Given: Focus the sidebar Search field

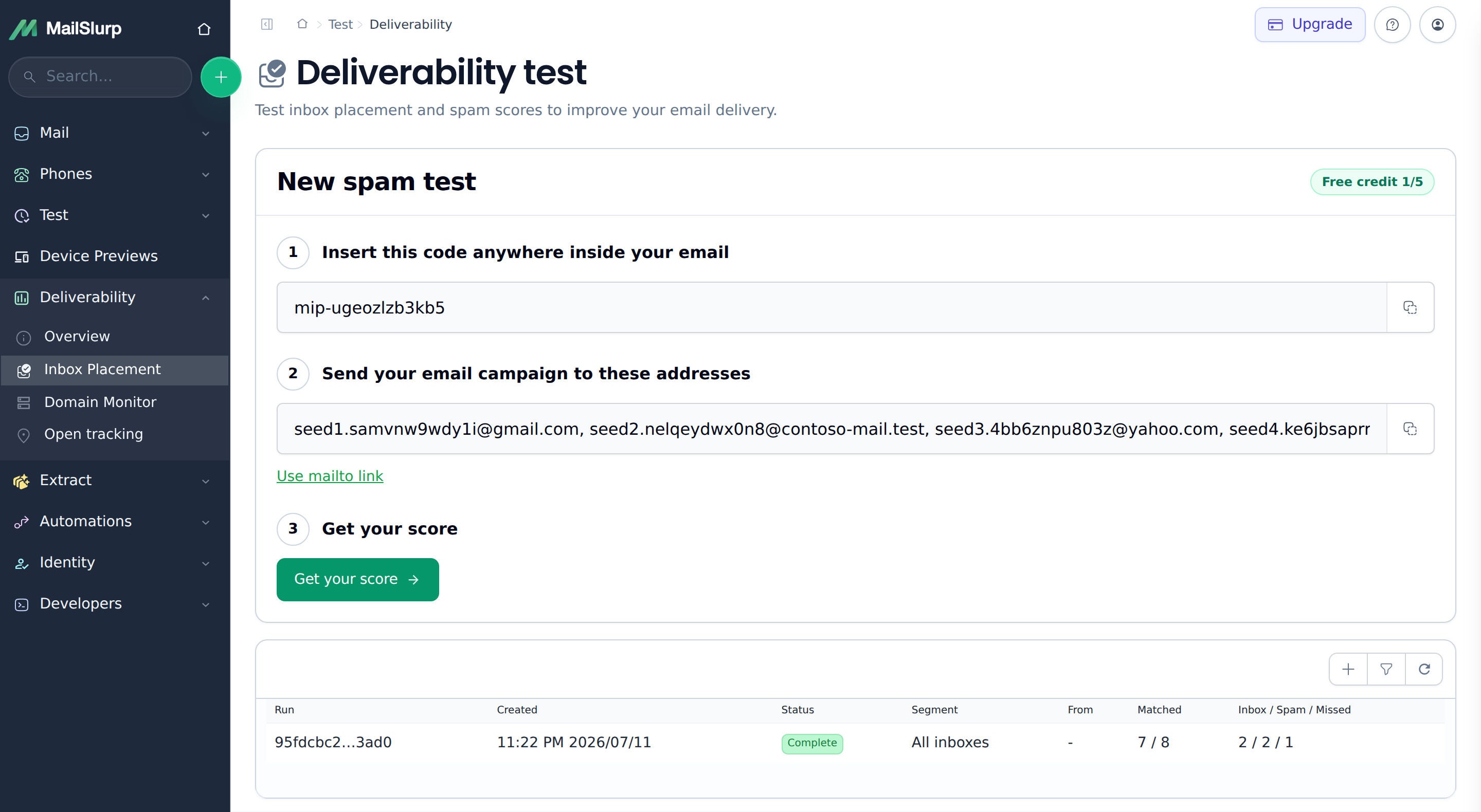Looking at the screenshot, I should tap(100, 77).
